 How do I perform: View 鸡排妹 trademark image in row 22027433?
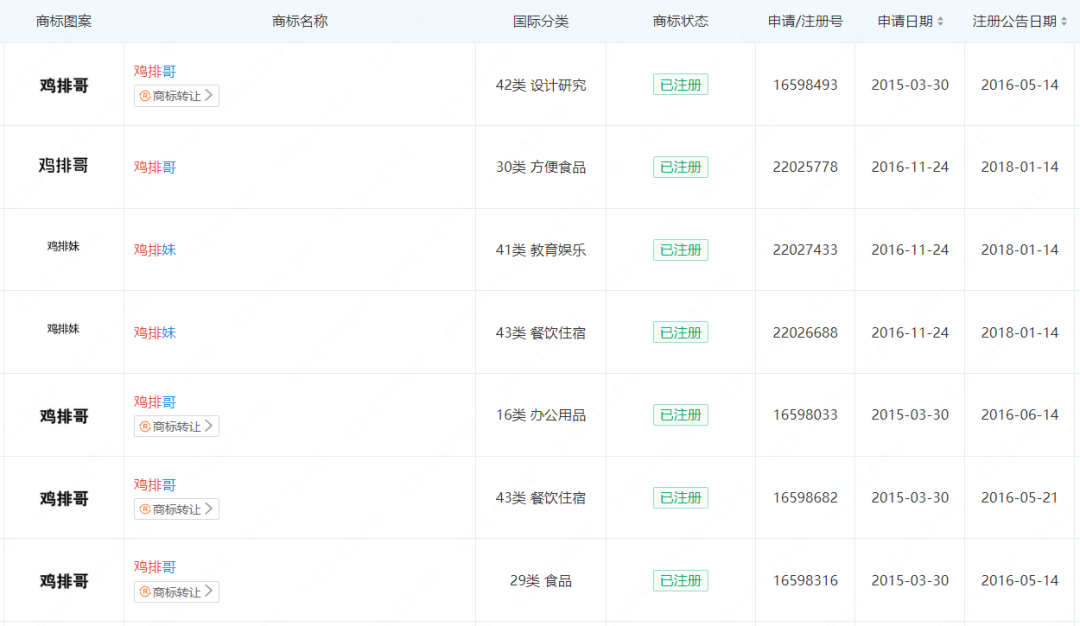63,246
